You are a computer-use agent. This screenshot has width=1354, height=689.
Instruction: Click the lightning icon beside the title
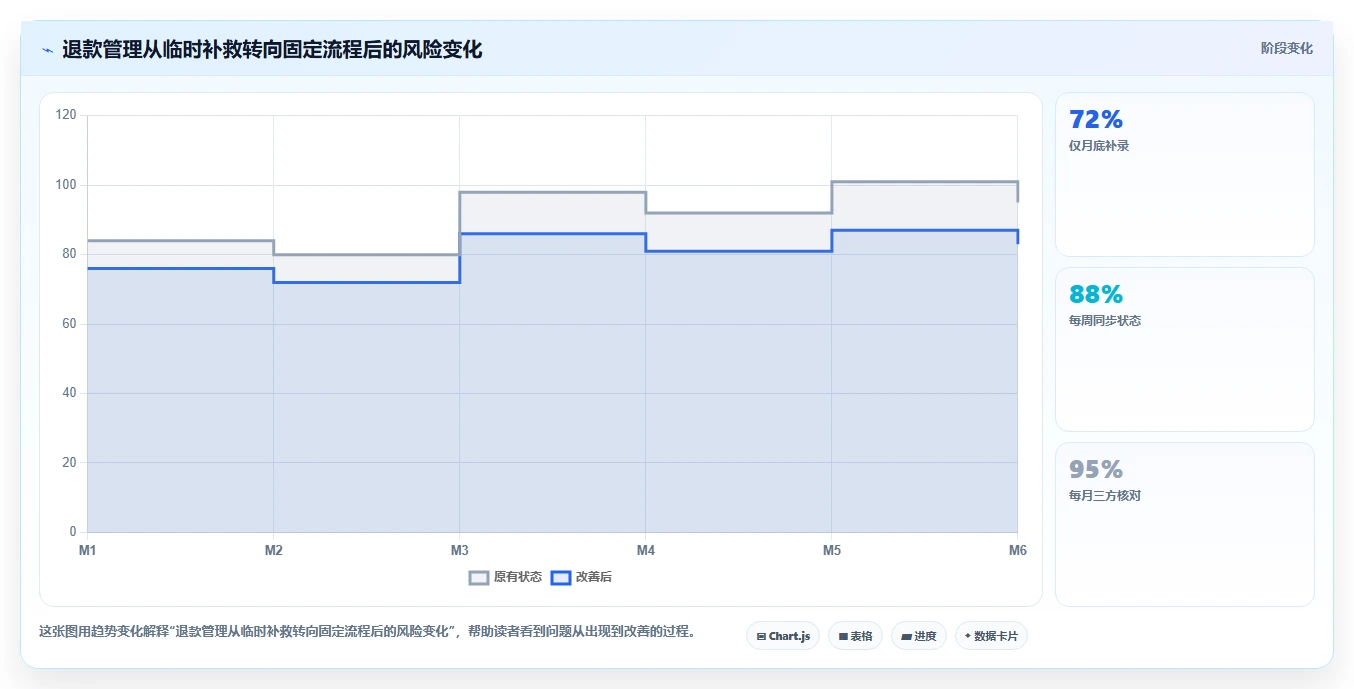(x=47, y=50)
